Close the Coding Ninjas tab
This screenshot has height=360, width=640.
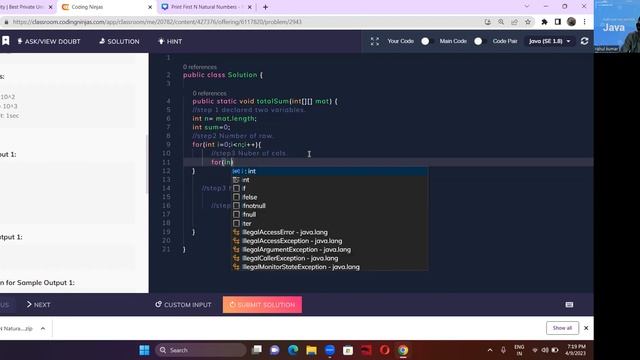point(150,7)
